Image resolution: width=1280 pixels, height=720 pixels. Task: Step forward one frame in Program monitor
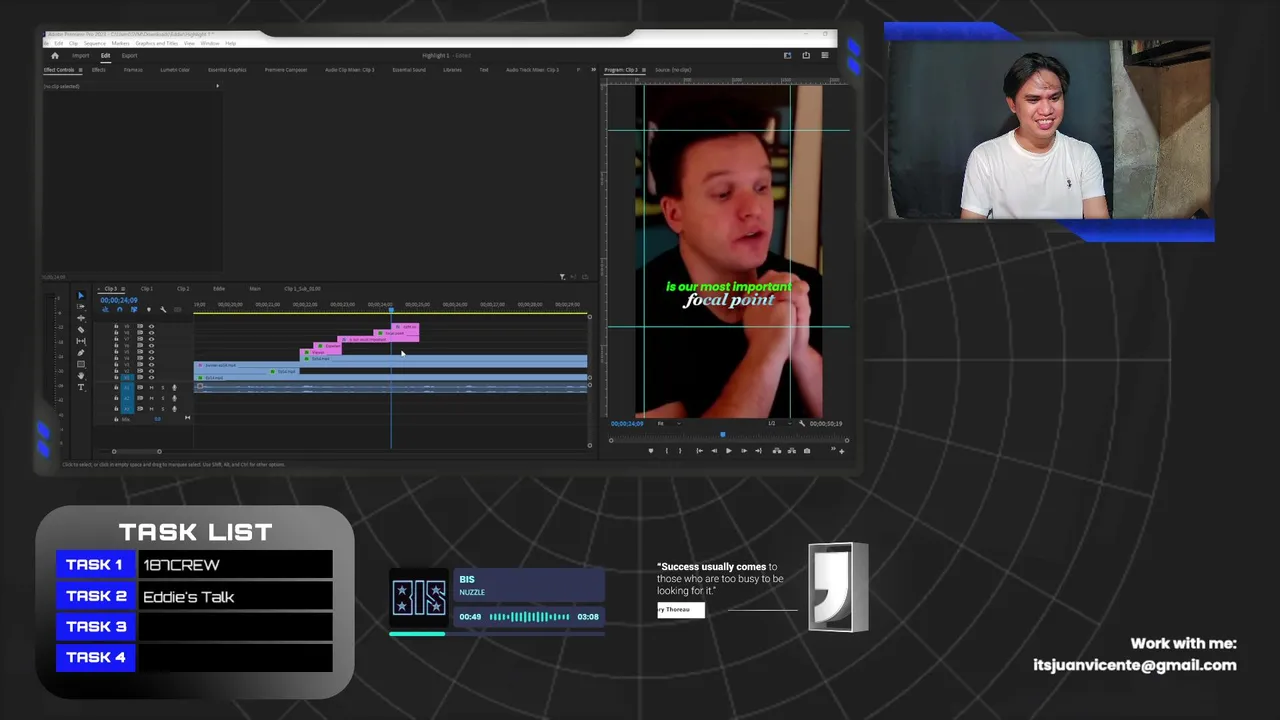pos(744,451)
